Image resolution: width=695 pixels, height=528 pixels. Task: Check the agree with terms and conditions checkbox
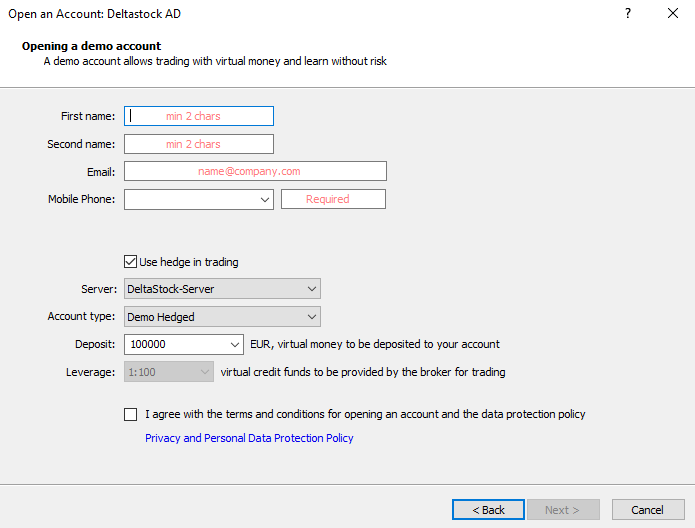[130, 415]
